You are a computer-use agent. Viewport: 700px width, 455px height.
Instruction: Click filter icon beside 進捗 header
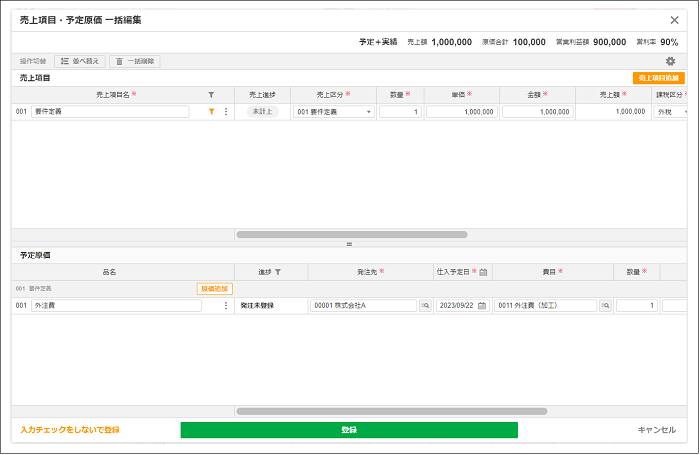(278, 272)
